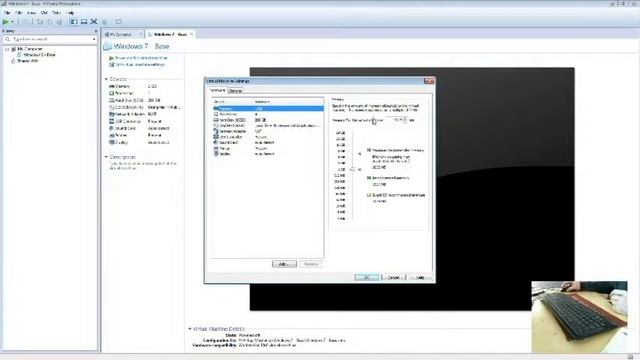Click Cancel in the settings dialog
640x360 pixels.
tap(393, 277)
